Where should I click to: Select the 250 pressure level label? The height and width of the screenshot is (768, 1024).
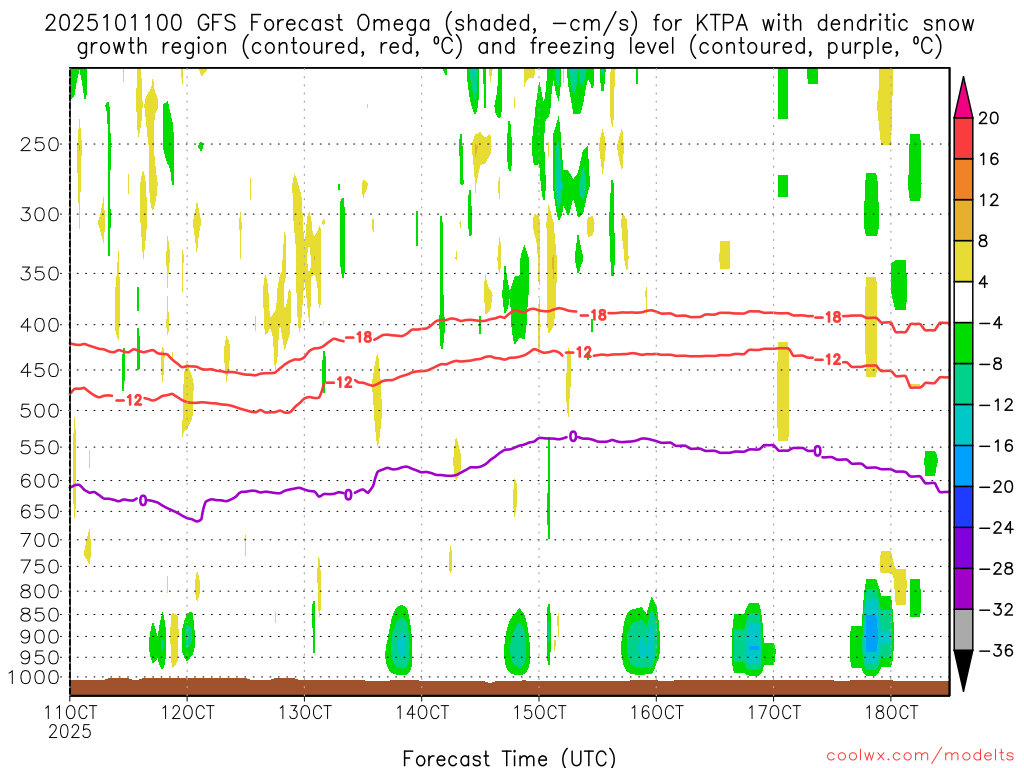(x=40, y=144)
